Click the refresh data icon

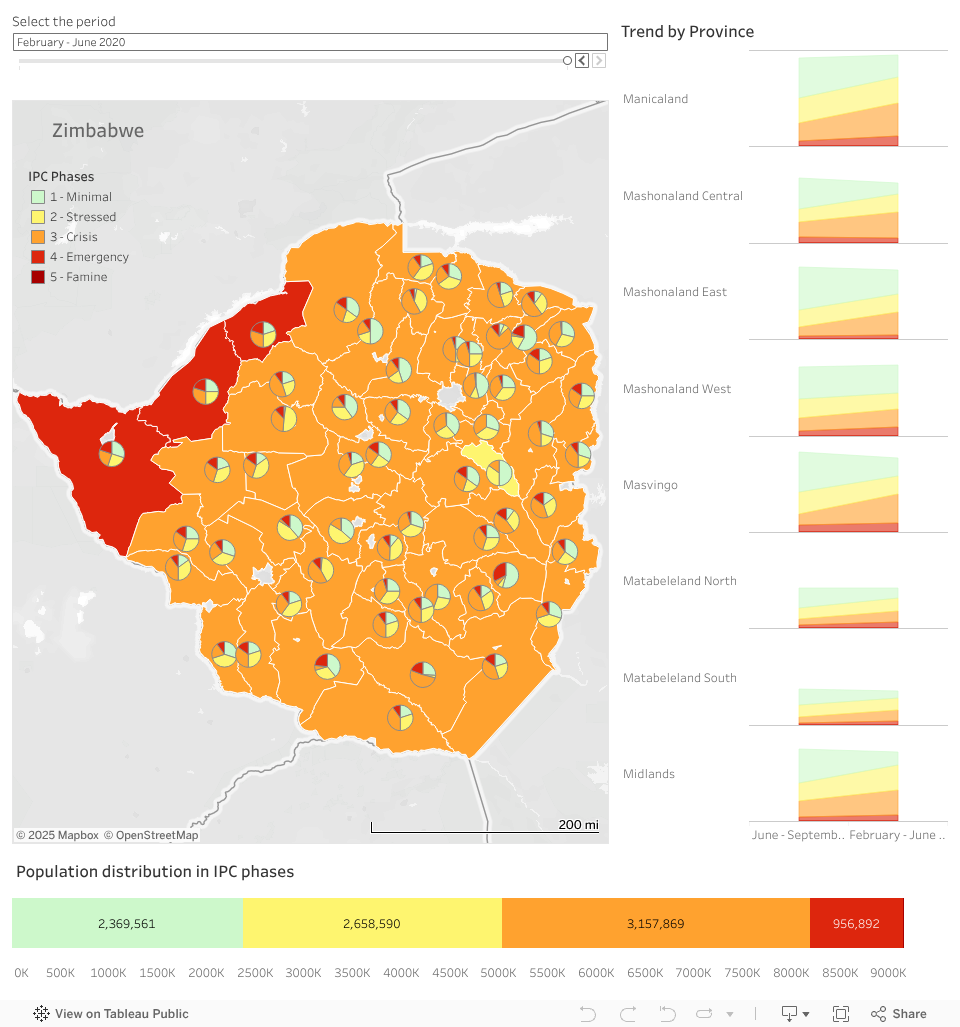[704, 1014]
